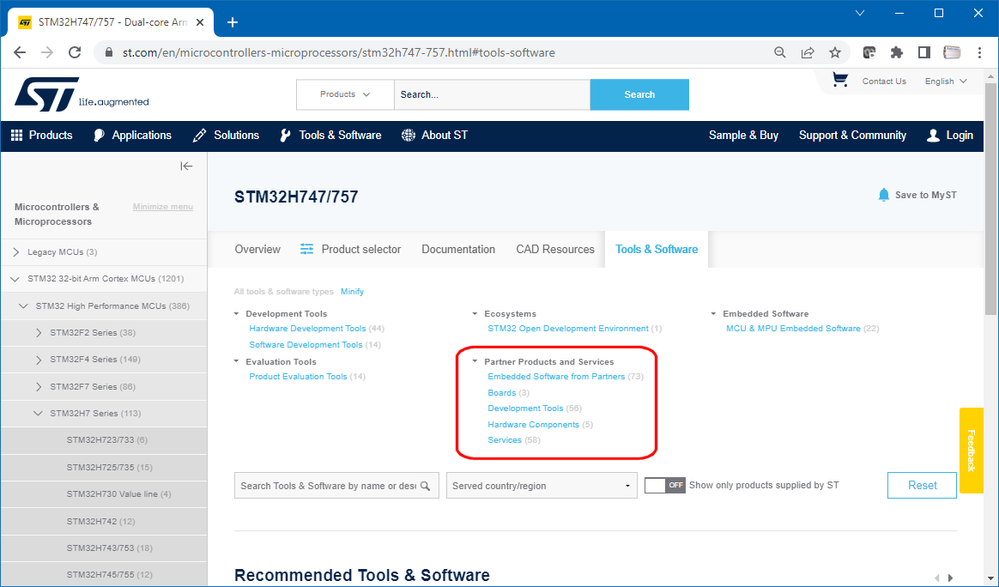999x587 pixels.
Task: Expand STM32F4 Series node
Action: 39,359
